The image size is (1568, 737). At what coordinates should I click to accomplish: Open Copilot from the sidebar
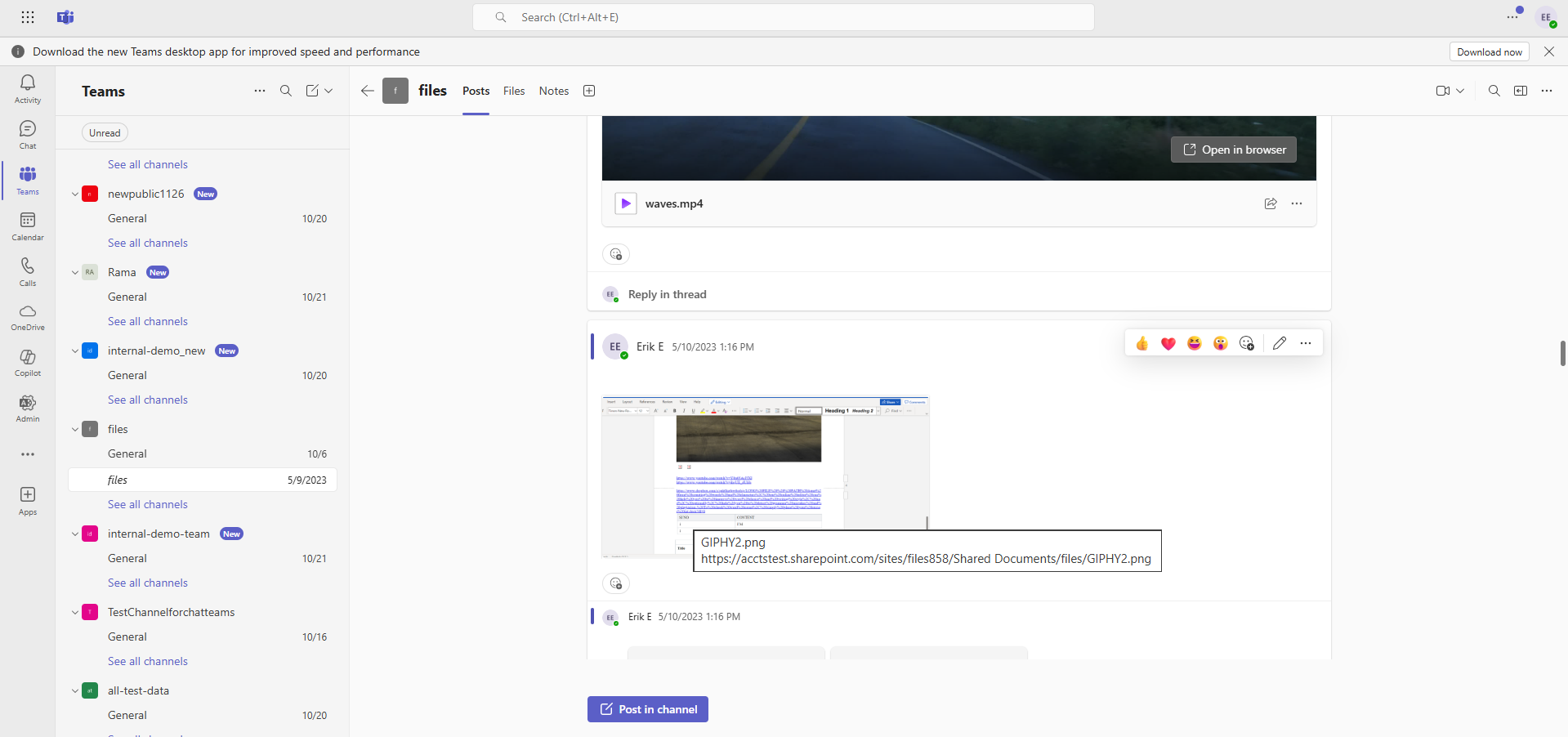click(27, 362)
